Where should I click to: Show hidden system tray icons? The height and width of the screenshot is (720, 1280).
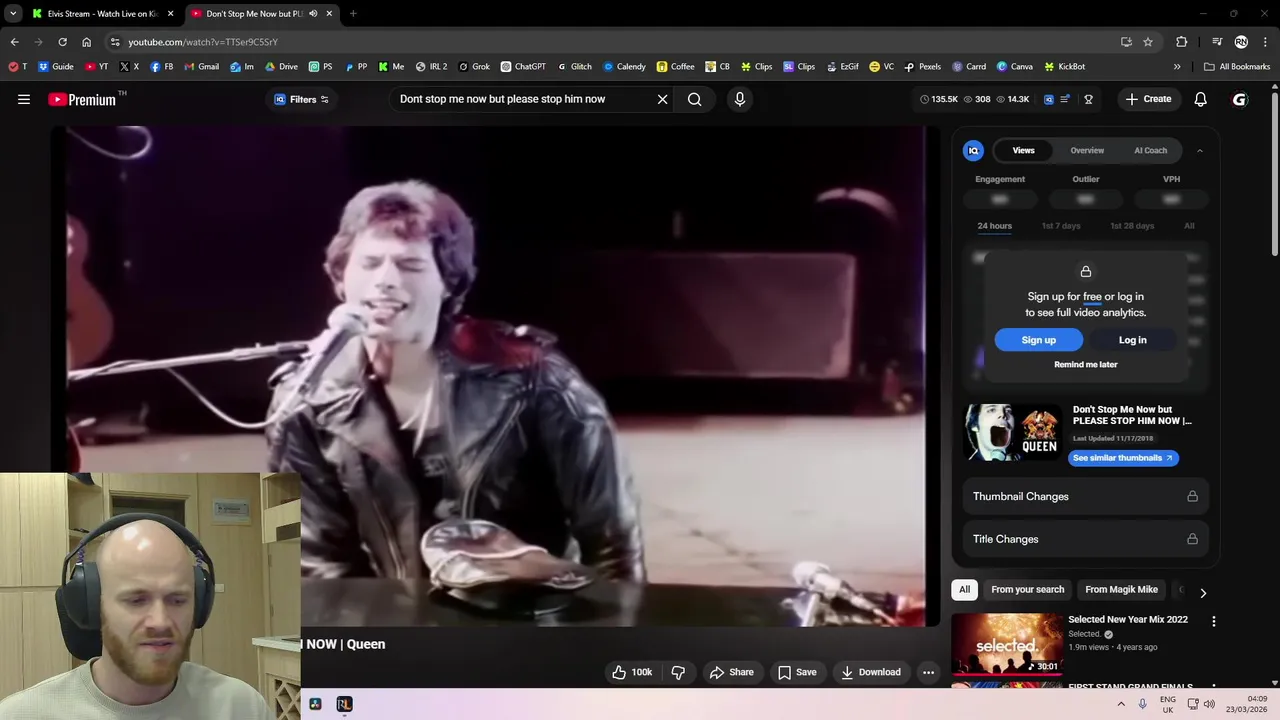pyautogui.click(x=1121, y=704)
